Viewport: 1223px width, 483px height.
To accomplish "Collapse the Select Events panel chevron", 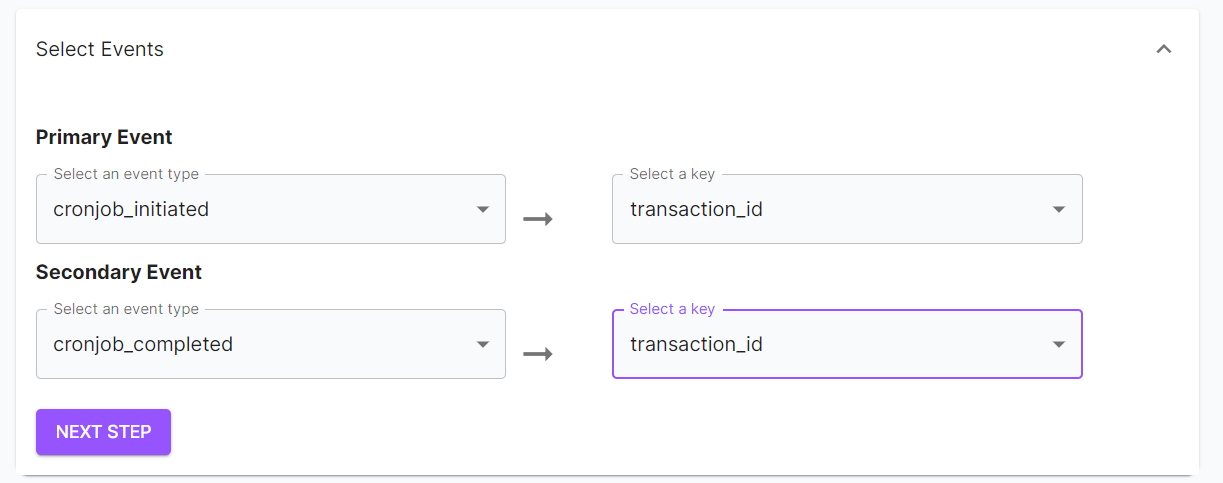I will (1163, 49).
